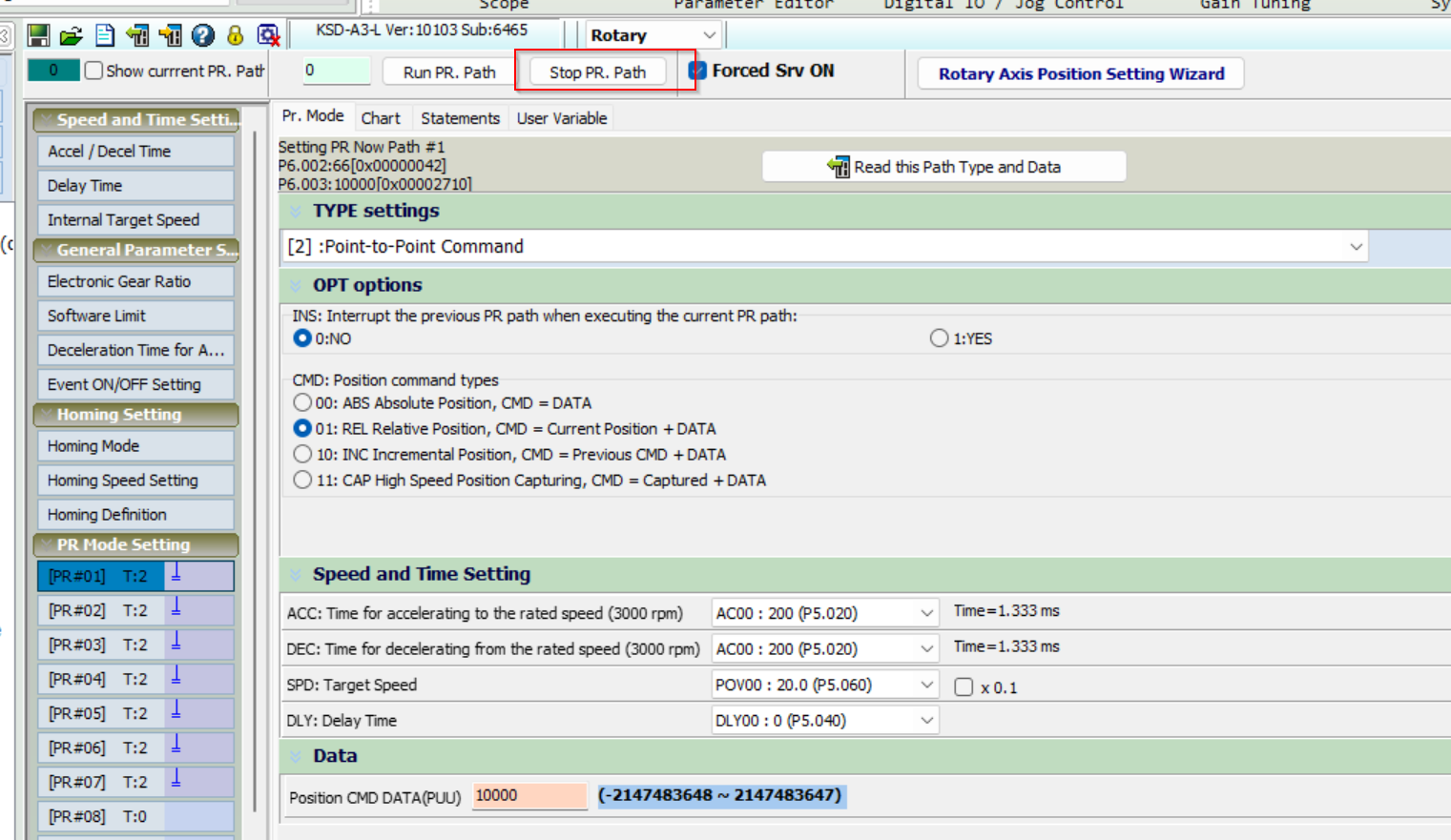Collapse the Data section
Image resolution: width=1451 pixels, height=840 pixels.
click(296, 756)
